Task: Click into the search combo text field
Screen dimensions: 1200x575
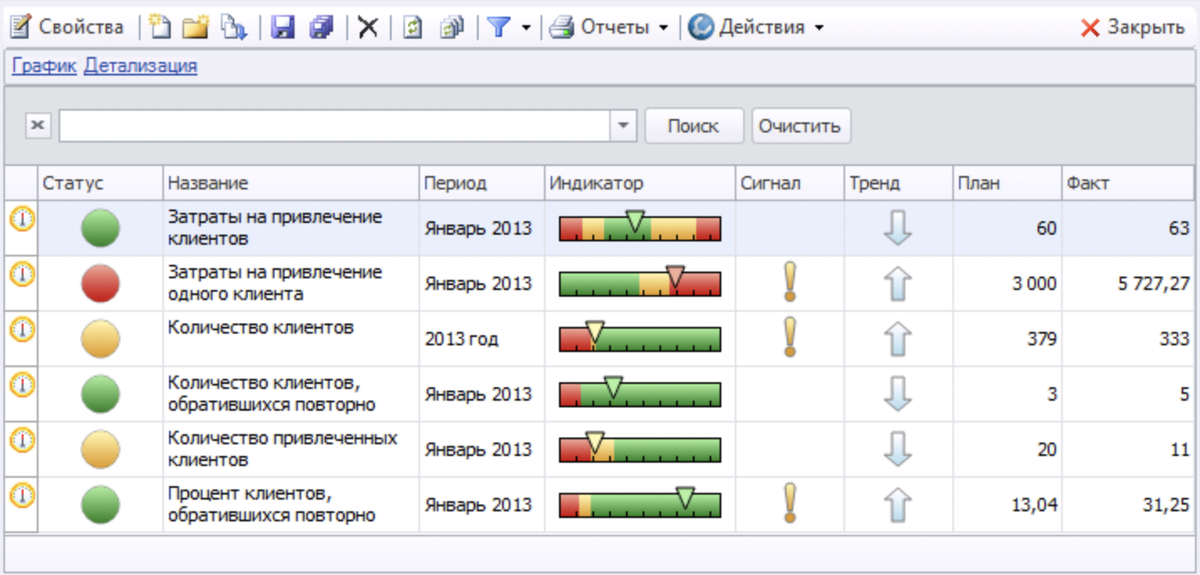Action: (x=335, y=125)
